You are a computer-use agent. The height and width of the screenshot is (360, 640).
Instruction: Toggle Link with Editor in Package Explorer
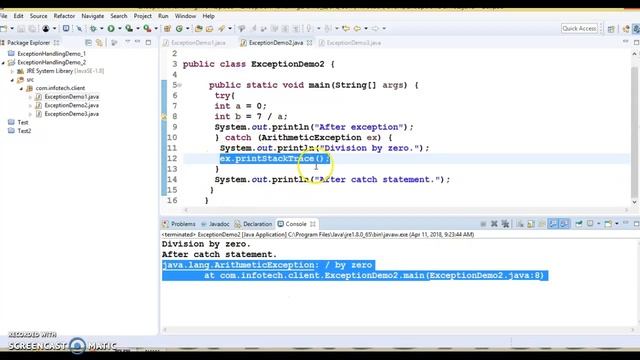click(x=99, y=42)
